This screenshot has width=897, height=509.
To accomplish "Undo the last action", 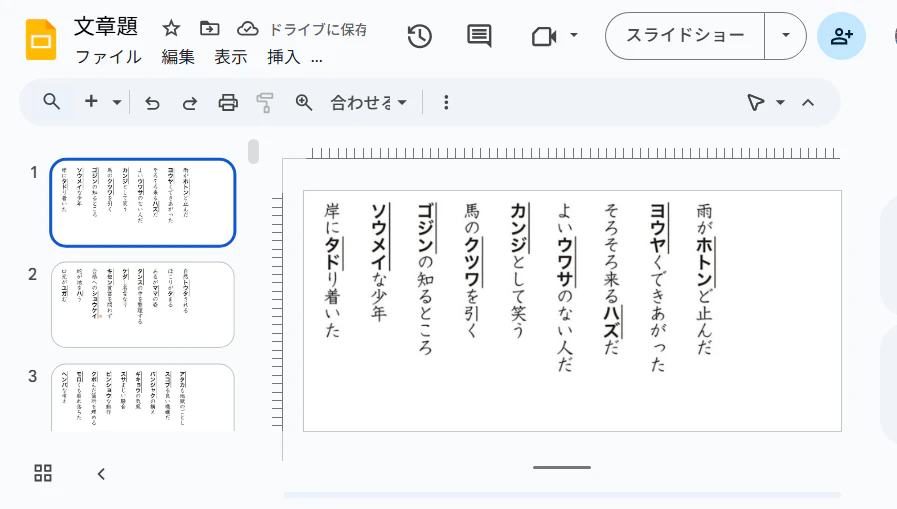I will pyautogui.click(x=152, y=103).
